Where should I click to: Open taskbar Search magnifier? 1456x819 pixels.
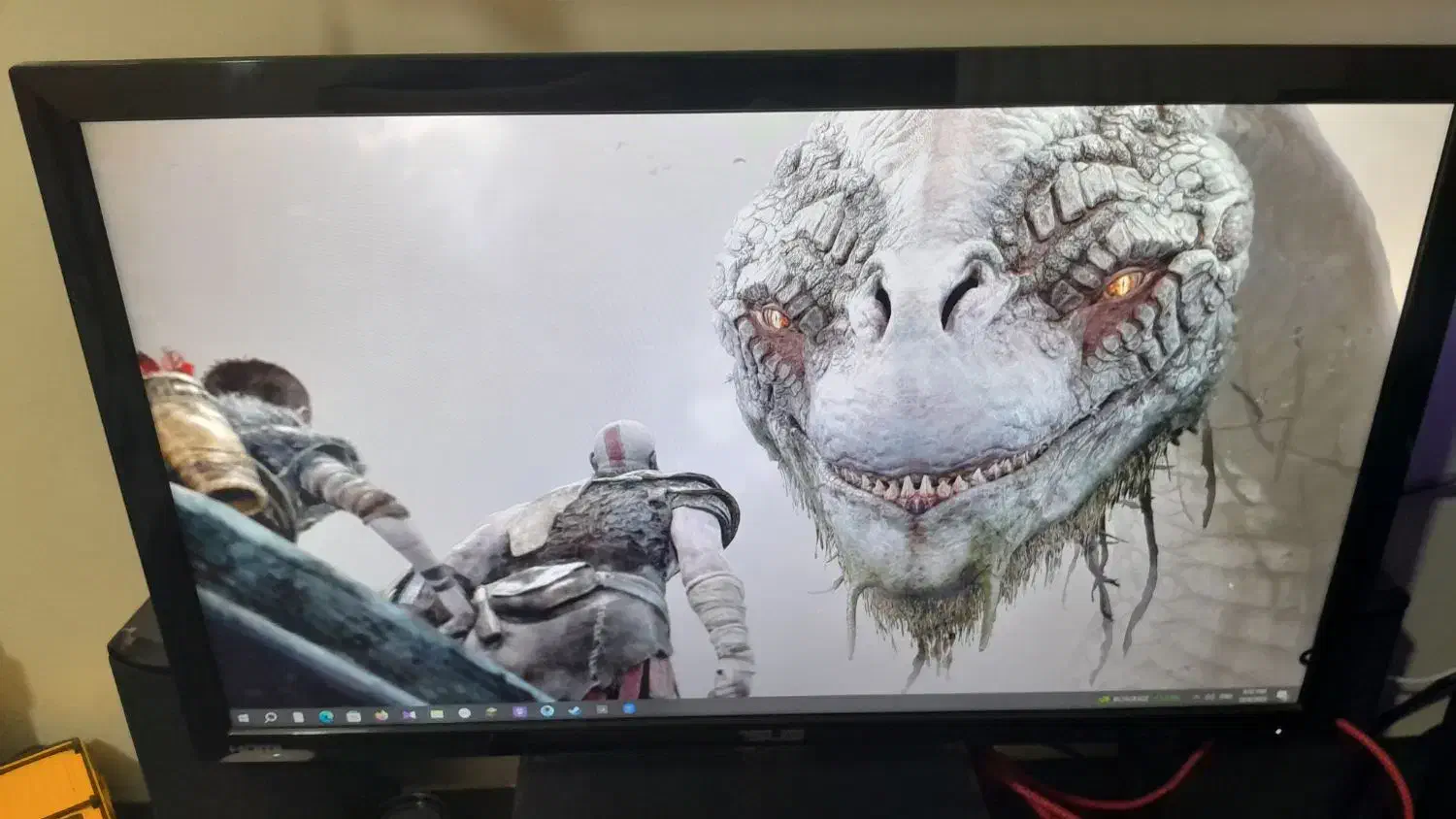(271, 718)
